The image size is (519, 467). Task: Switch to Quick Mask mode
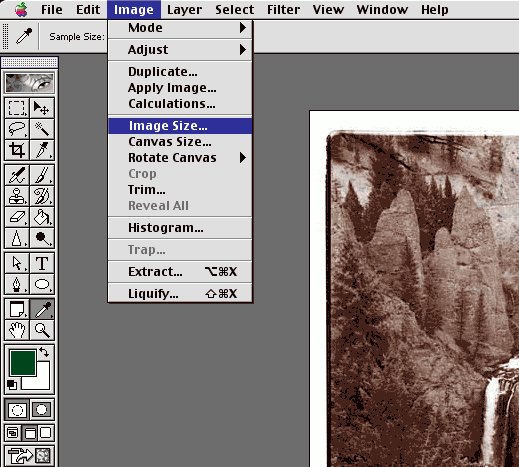coord(42,409)
